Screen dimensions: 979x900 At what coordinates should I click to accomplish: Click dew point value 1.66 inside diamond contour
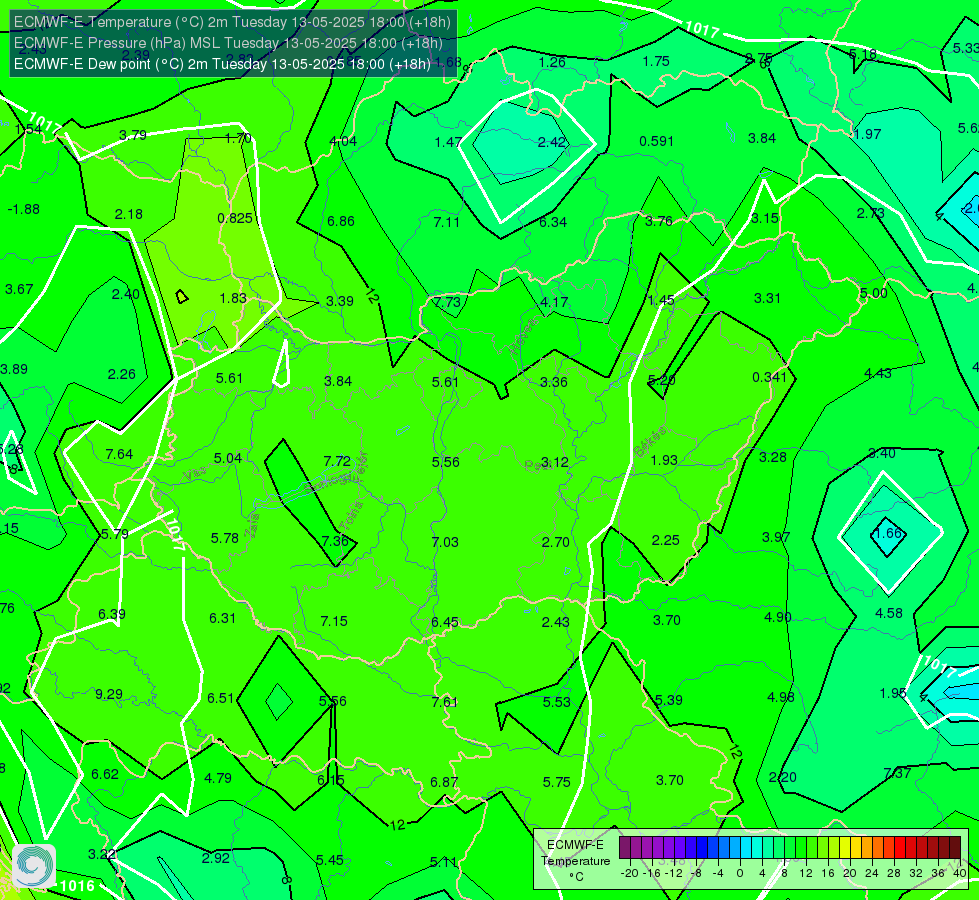887,533
